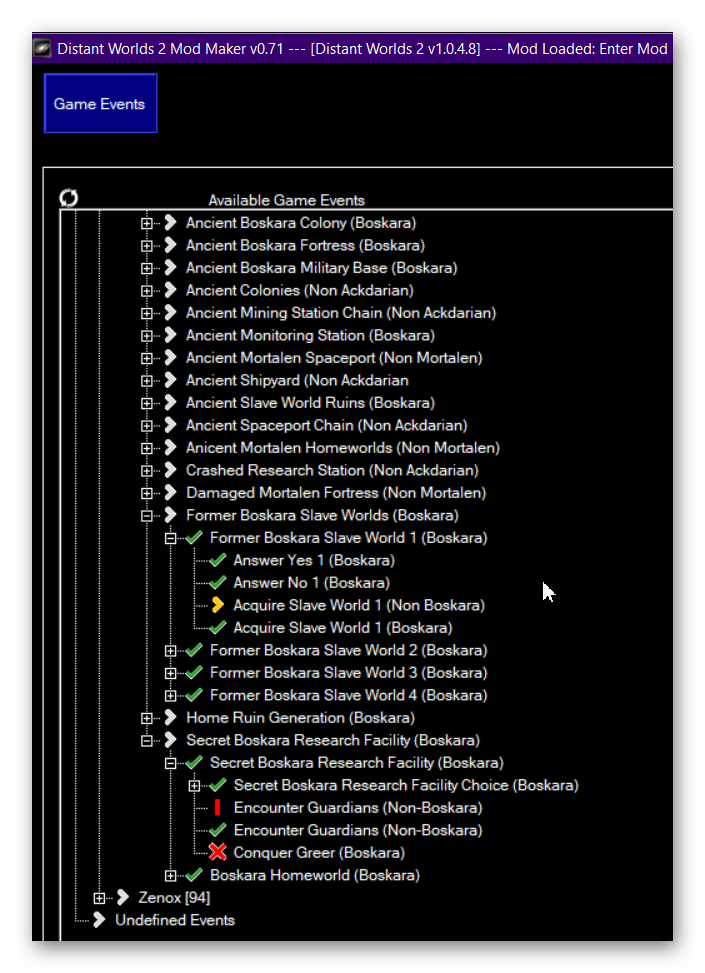Expand the Zenox [94] node
The height and width of the screenshot is (973, 705).
[x=99, y=898]
